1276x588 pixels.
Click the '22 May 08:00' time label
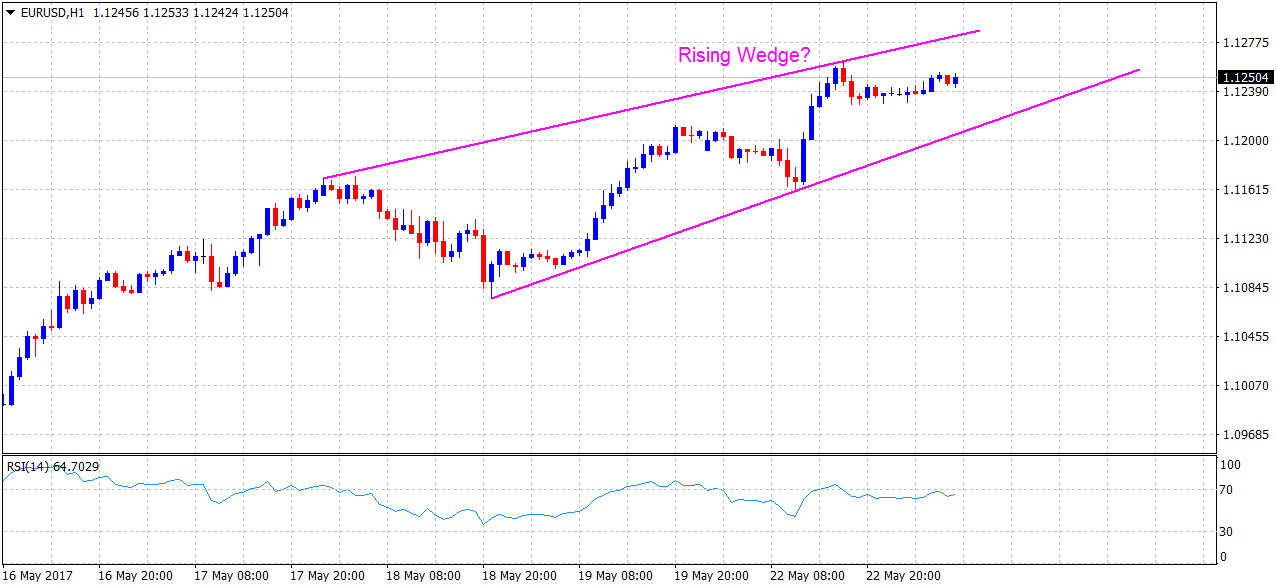click(807, 576)
